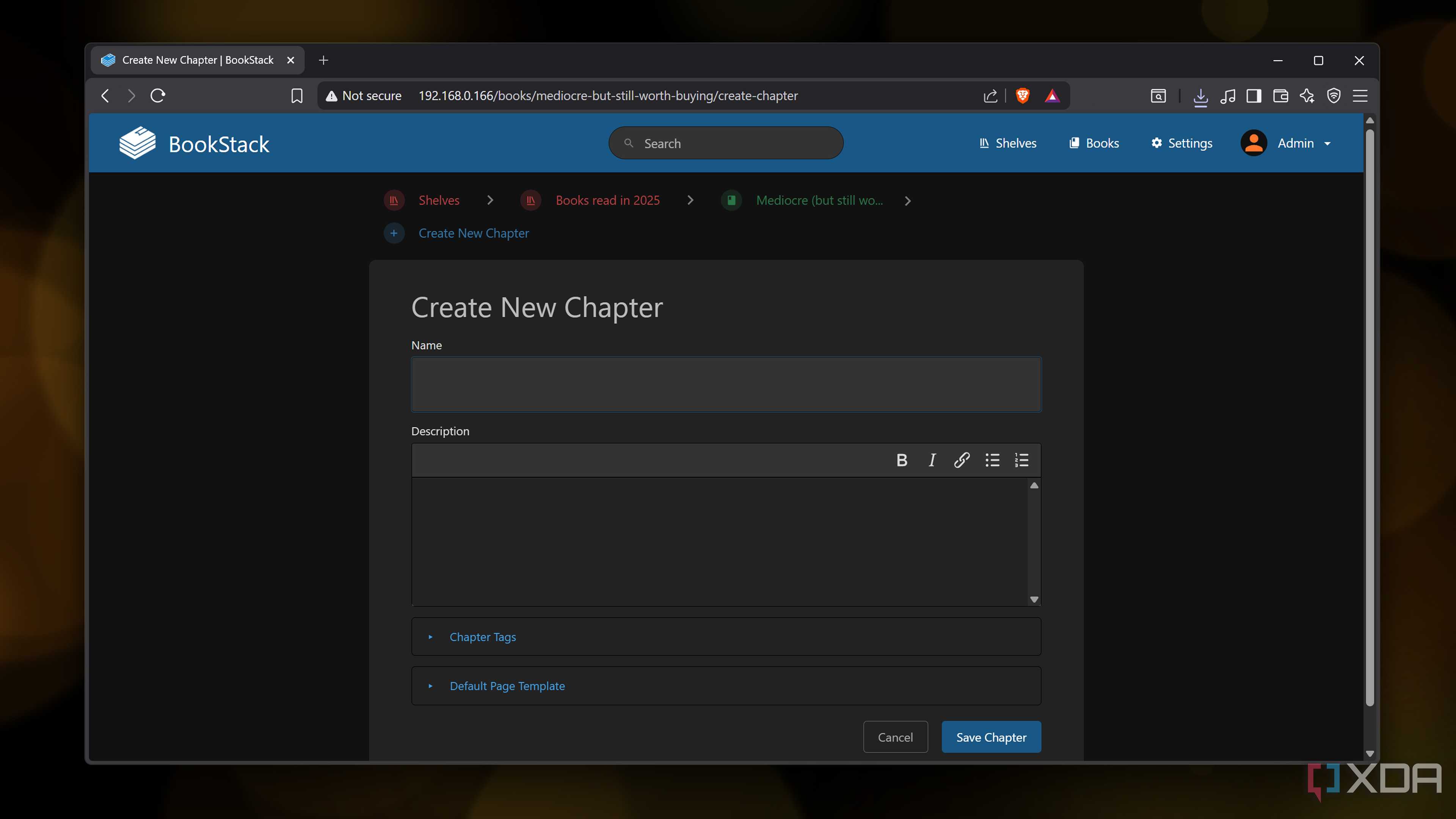1456x819 pixels.
Task: Toggle bold formatting in description editor
Action: [x=902, y=460]
